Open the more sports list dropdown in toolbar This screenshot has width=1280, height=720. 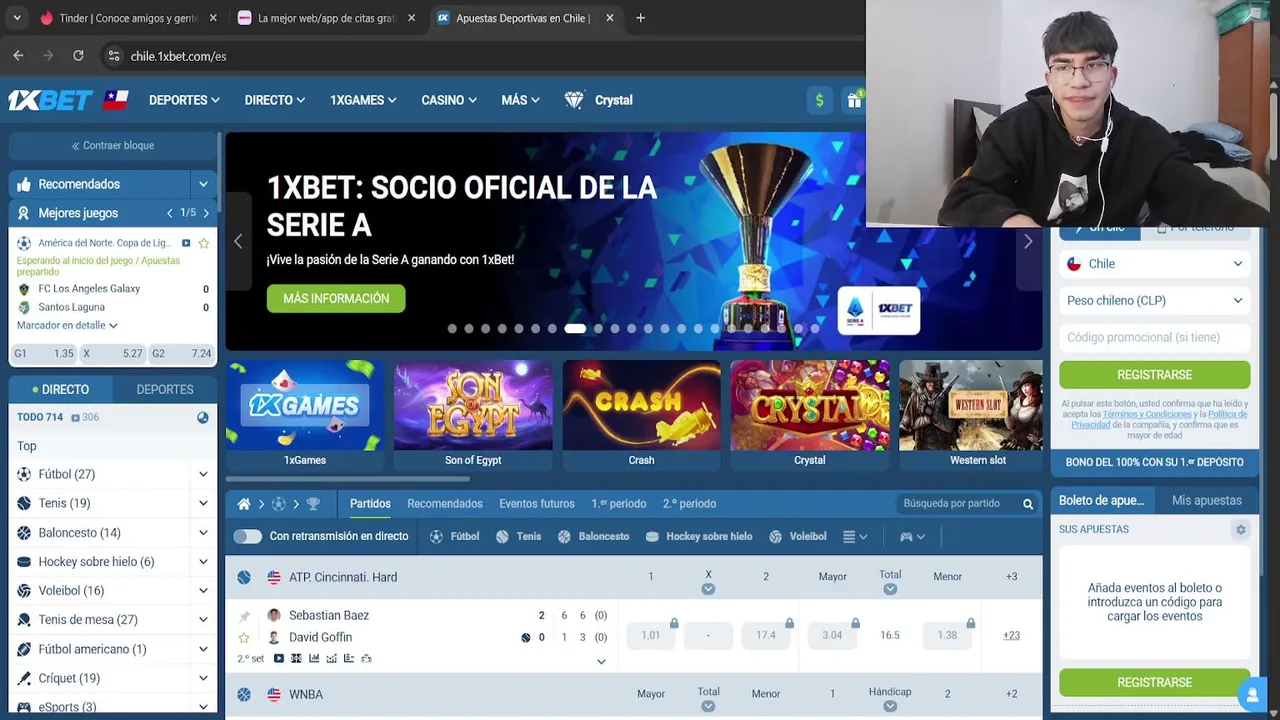(855, 537)
